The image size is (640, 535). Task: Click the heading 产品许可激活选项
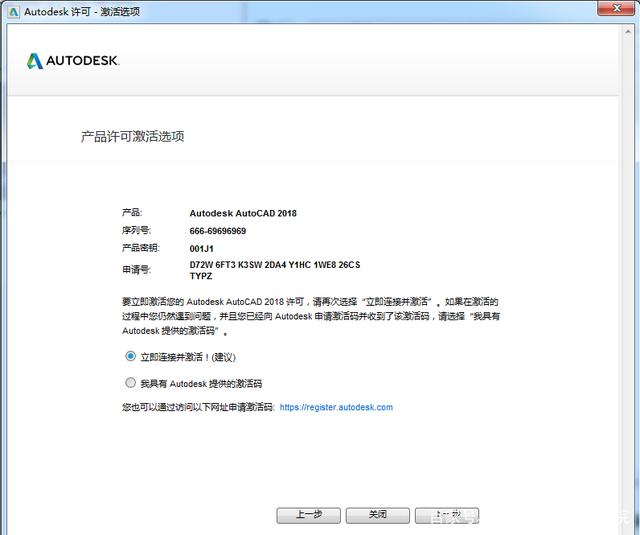pos(132,136)
